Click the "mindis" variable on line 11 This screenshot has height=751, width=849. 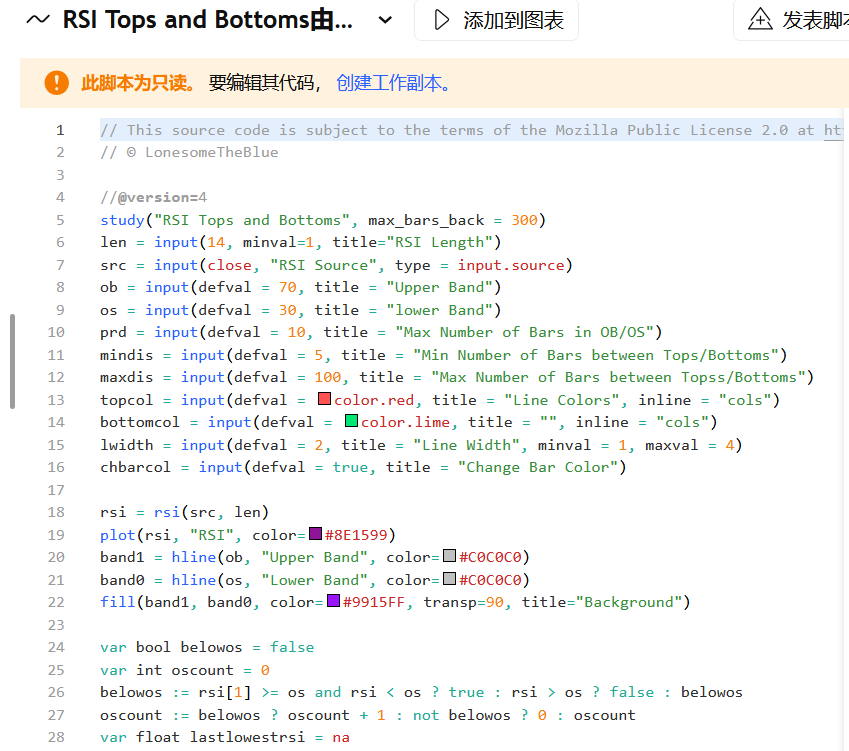[x=127, y=355]
